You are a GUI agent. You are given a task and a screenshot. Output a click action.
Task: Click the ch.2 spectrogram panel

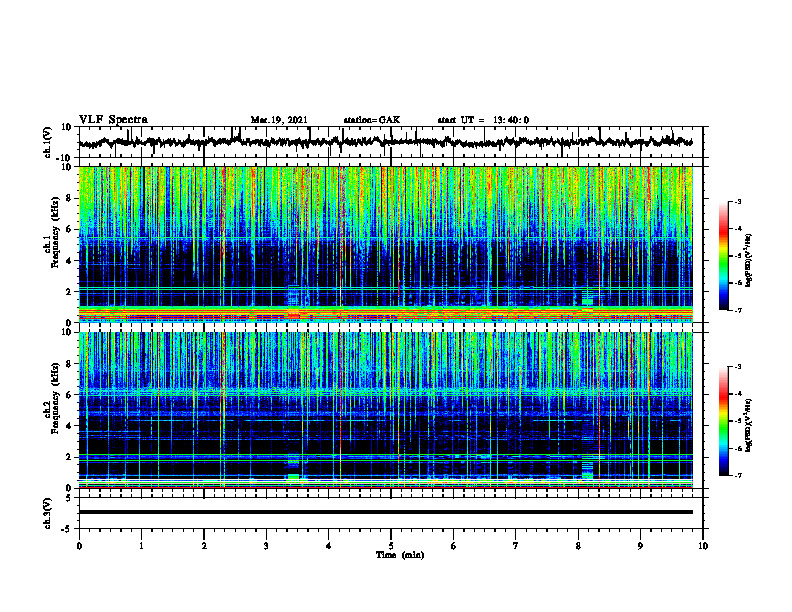point(385,410)
